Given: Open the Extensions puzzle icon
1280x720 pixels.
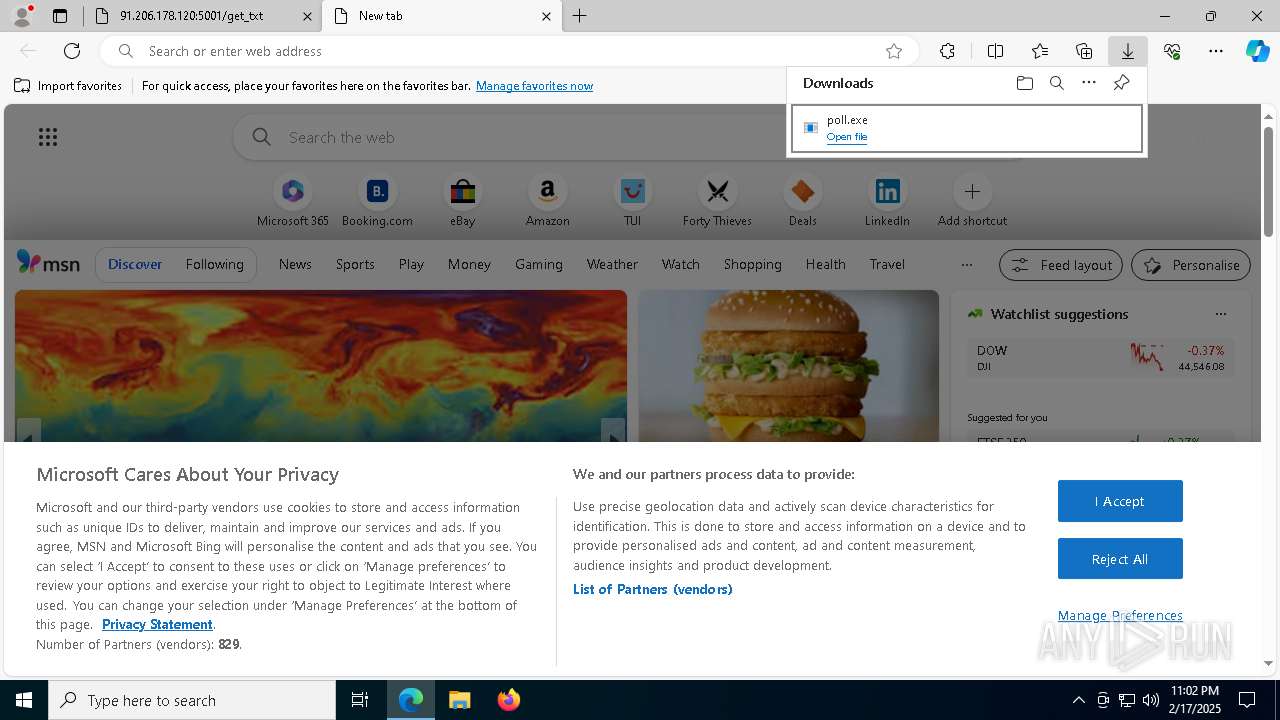Looking at the screenshot, I should coord(948,51).
